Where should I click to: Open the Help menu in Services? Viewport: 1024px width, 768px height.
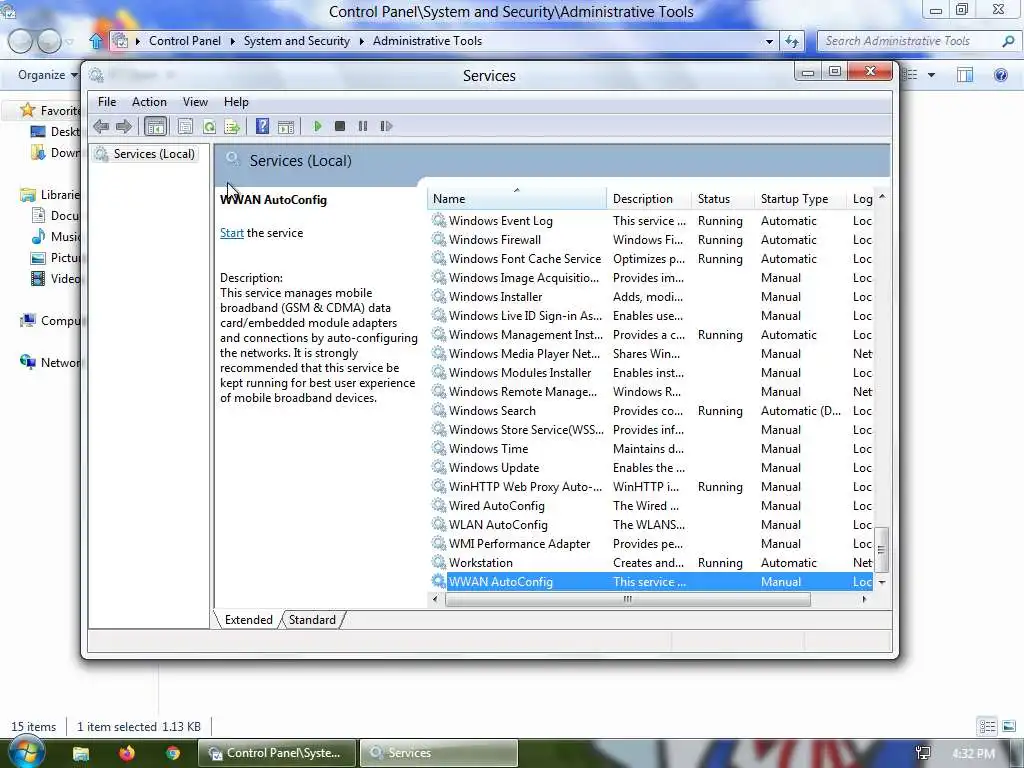point(236,102)
